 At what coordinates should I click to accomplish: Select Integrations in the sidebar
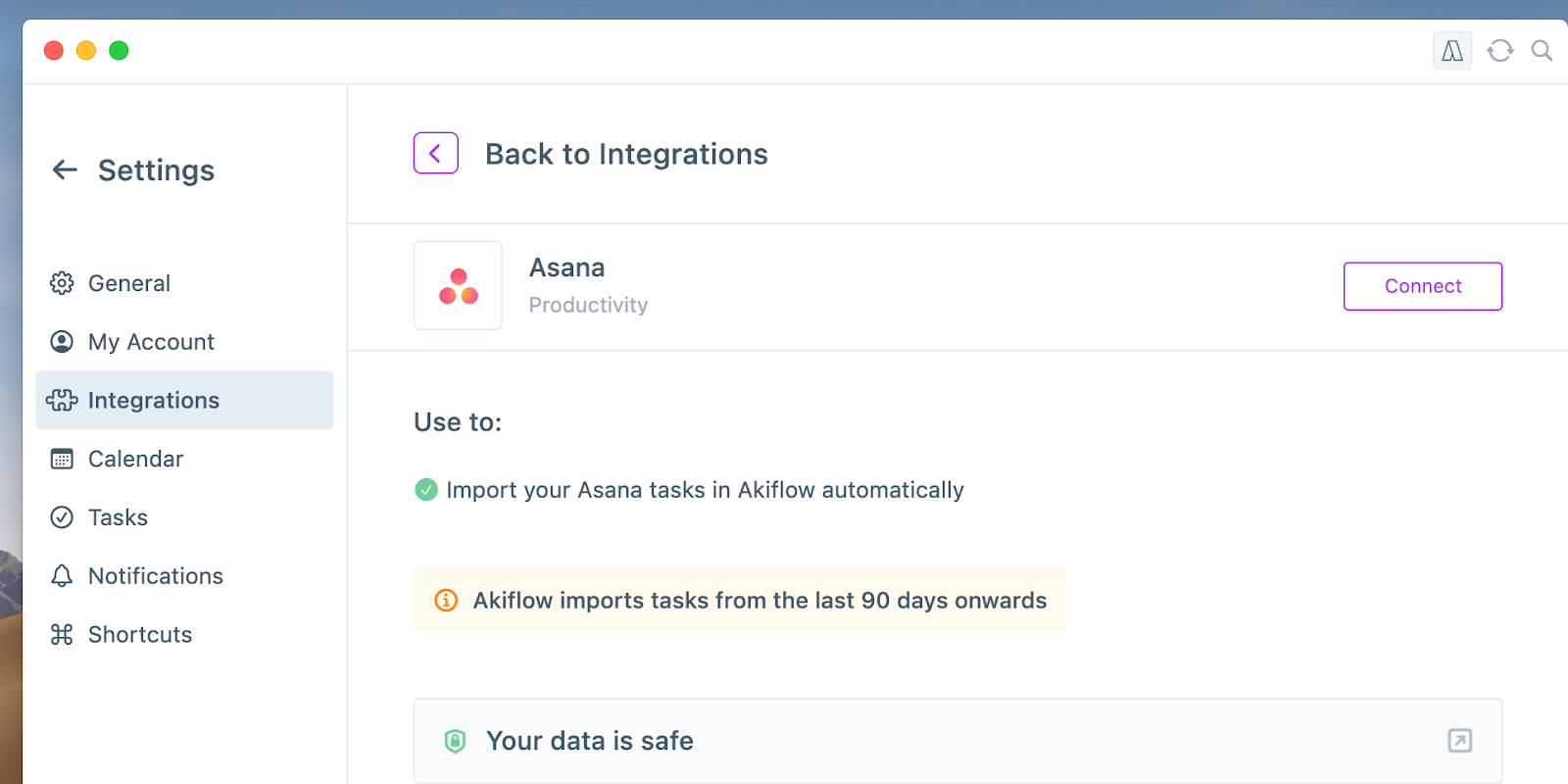[x=153, y=400]
